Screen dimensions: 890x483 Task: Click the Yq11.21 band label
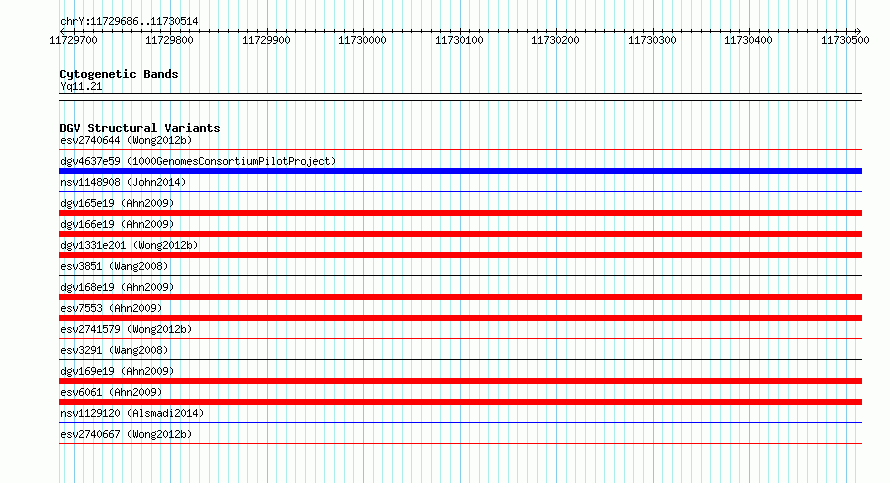tap(81, 86)
